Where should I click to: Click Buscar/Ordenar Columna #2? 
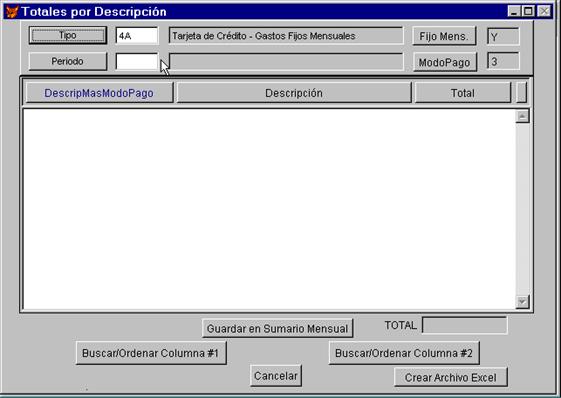404,353
